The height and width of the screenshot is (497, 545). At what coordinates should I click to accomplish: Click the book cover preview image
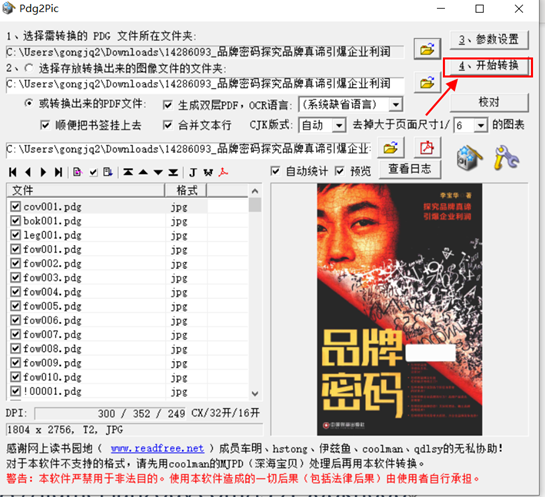point(399,309)
